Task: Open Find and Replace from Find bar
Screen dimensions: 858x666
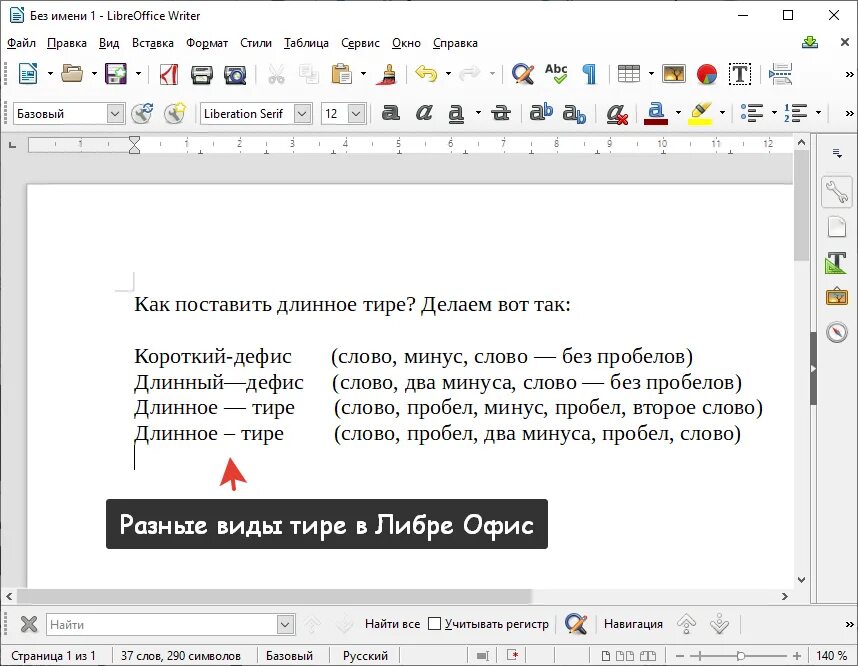Action: pos(576,624)
